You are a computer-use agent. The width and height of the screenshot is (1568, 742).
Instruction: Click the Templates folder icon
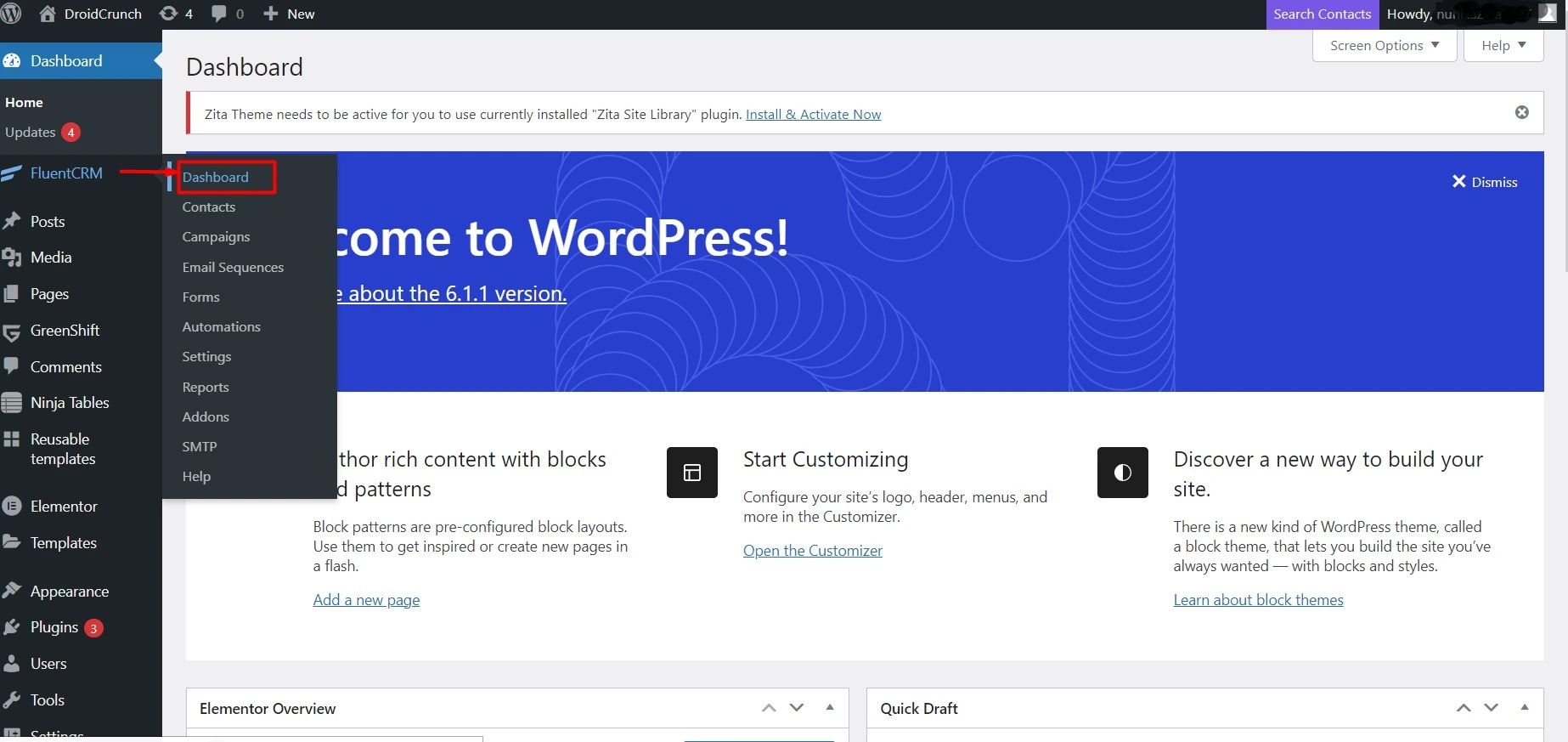point(12,542)
